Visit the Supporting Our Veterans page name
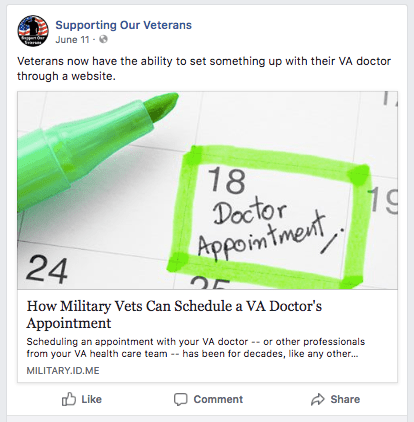 click(123, 25)
